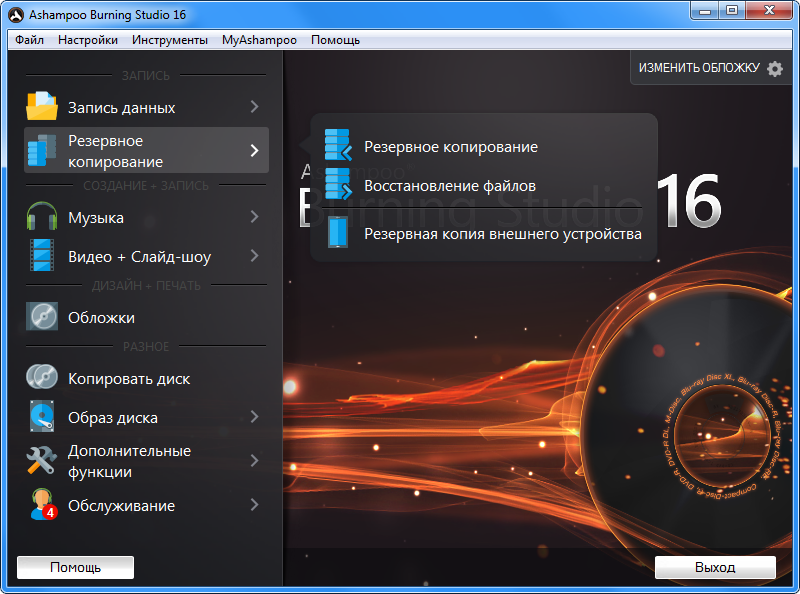Expand the Музыка submenu arrow

pyautogui.click(x=255, y=217)
